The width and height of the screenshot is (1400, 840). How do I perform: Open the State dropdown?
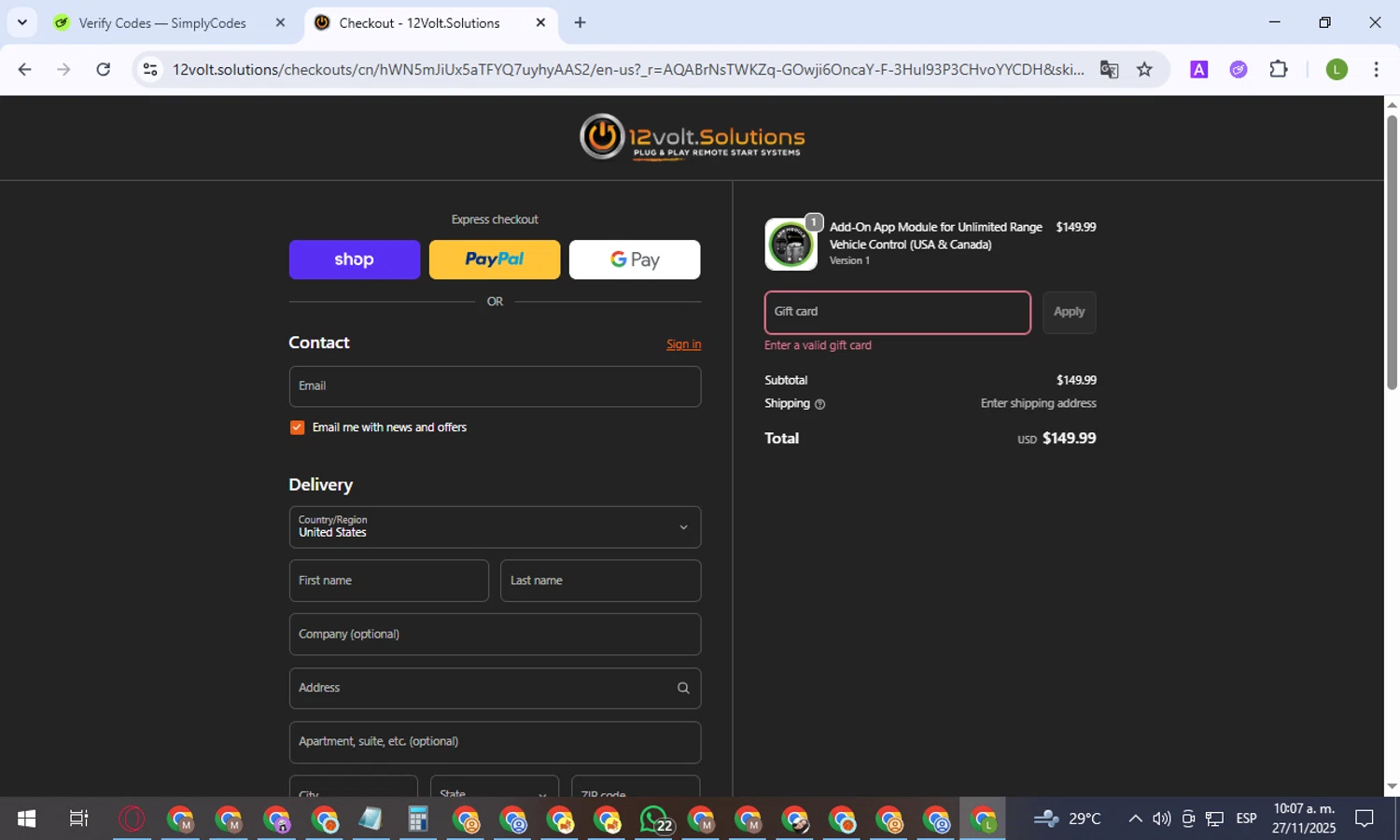[495, 787]
